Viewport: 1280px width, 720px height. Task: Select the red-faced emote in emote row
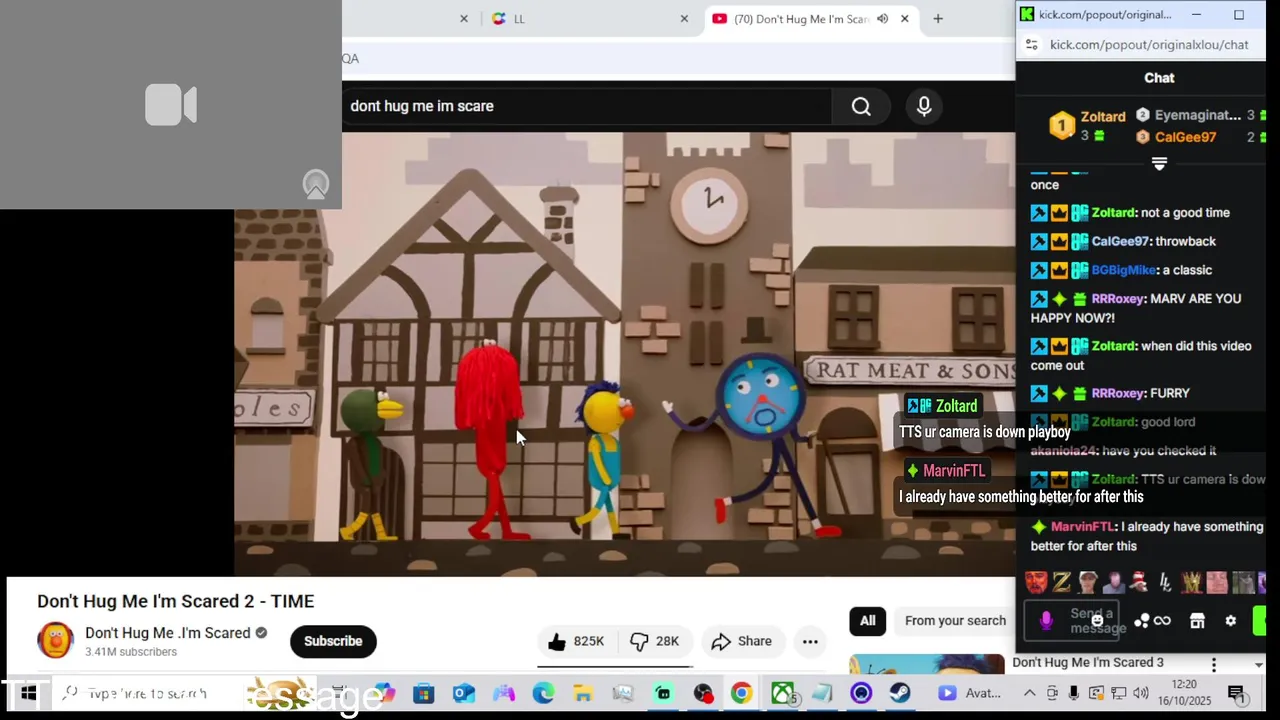point(1035,582)
